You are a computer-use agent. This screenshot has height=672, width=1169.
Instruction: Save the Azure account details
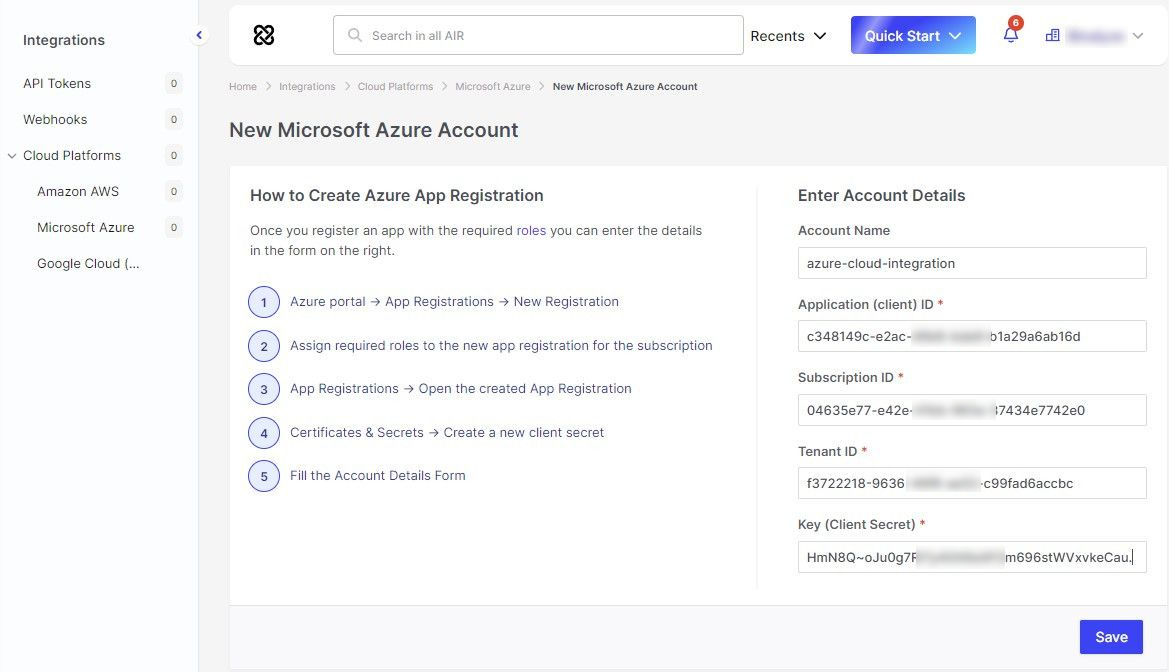pos(1110,637)
